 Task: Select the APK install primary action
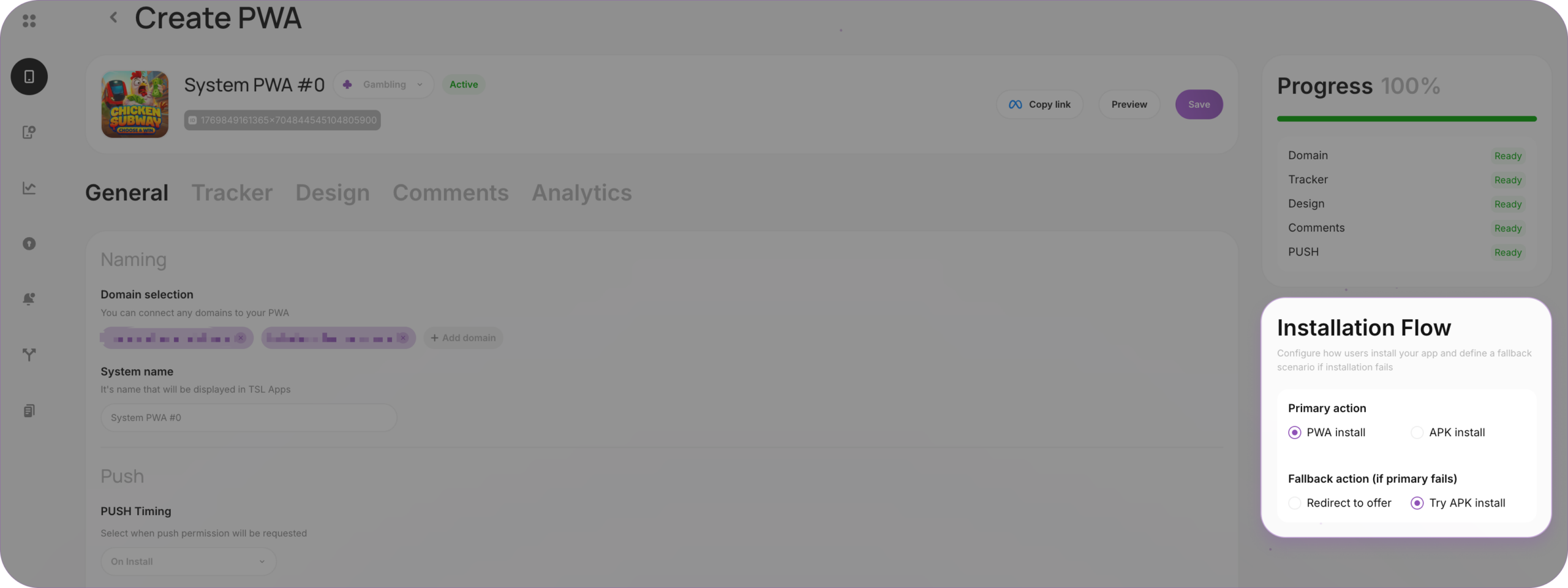pyautogui.click(x=1417, y=432)
